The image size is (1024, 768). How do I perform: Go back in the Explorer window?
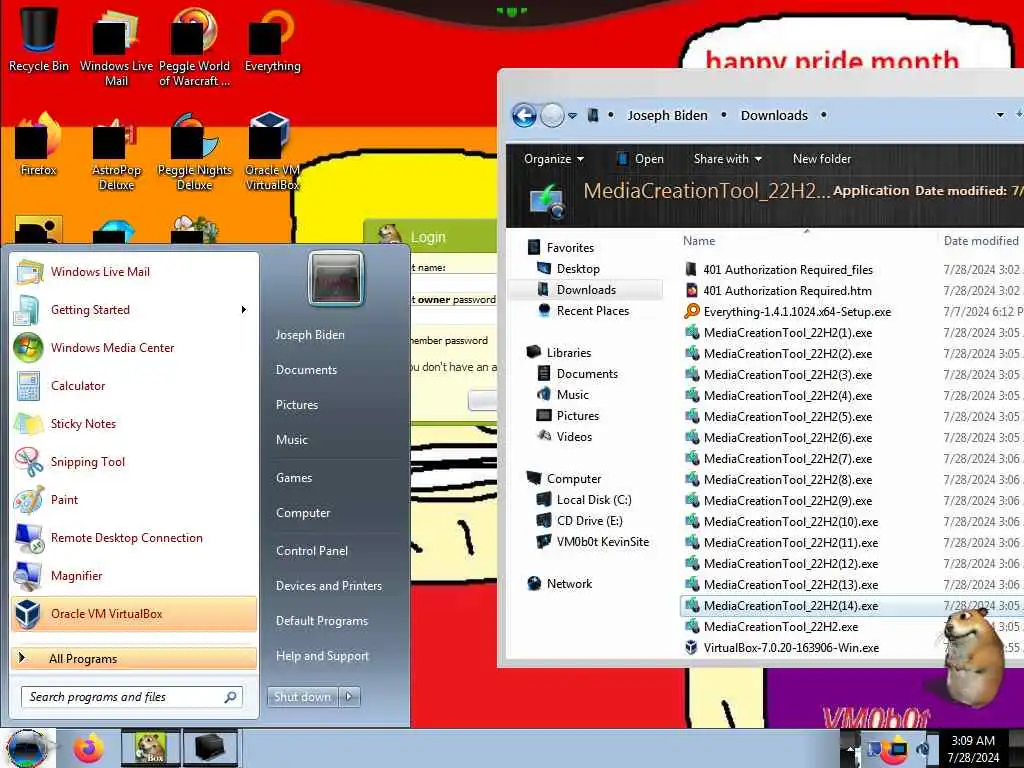coord(524,116)
